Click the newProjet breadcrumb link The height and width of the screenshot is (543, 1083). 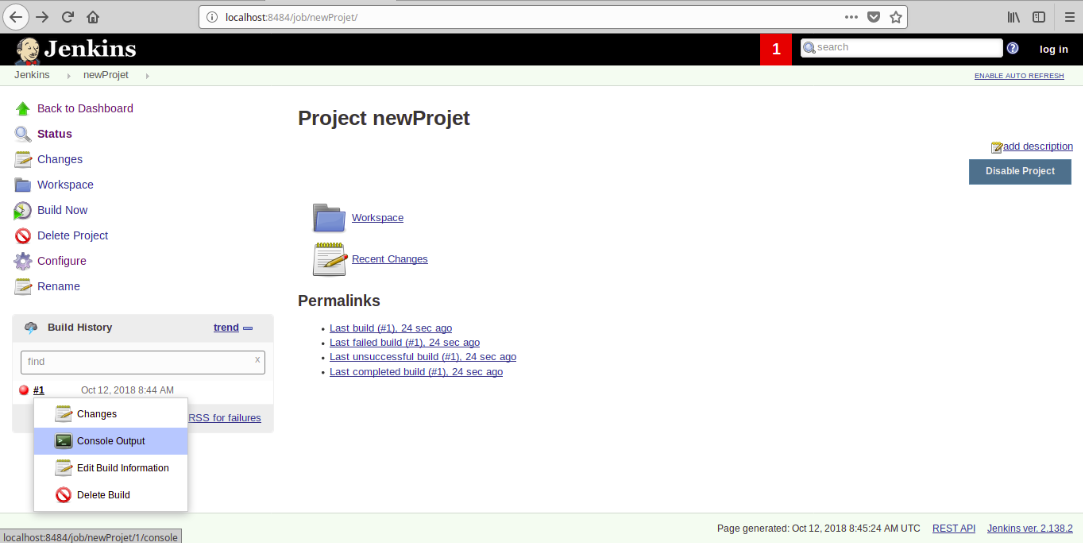point(106,75)
